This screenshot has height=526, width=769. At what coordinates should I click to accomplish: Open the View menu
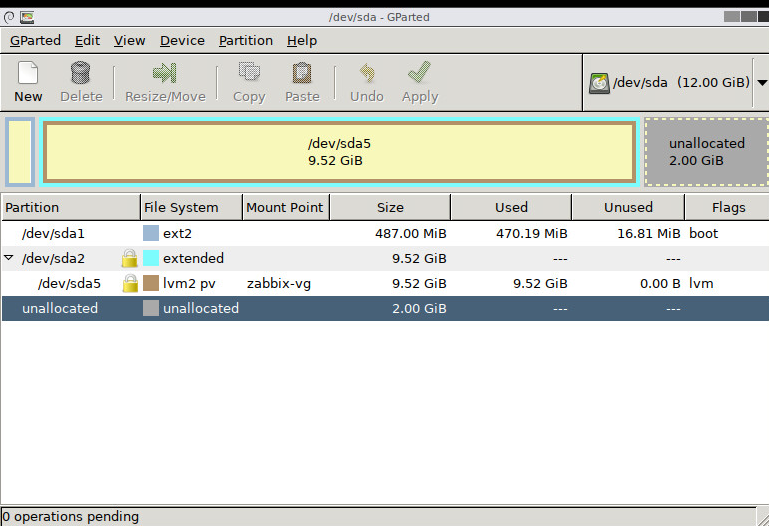tap(129, 41)
